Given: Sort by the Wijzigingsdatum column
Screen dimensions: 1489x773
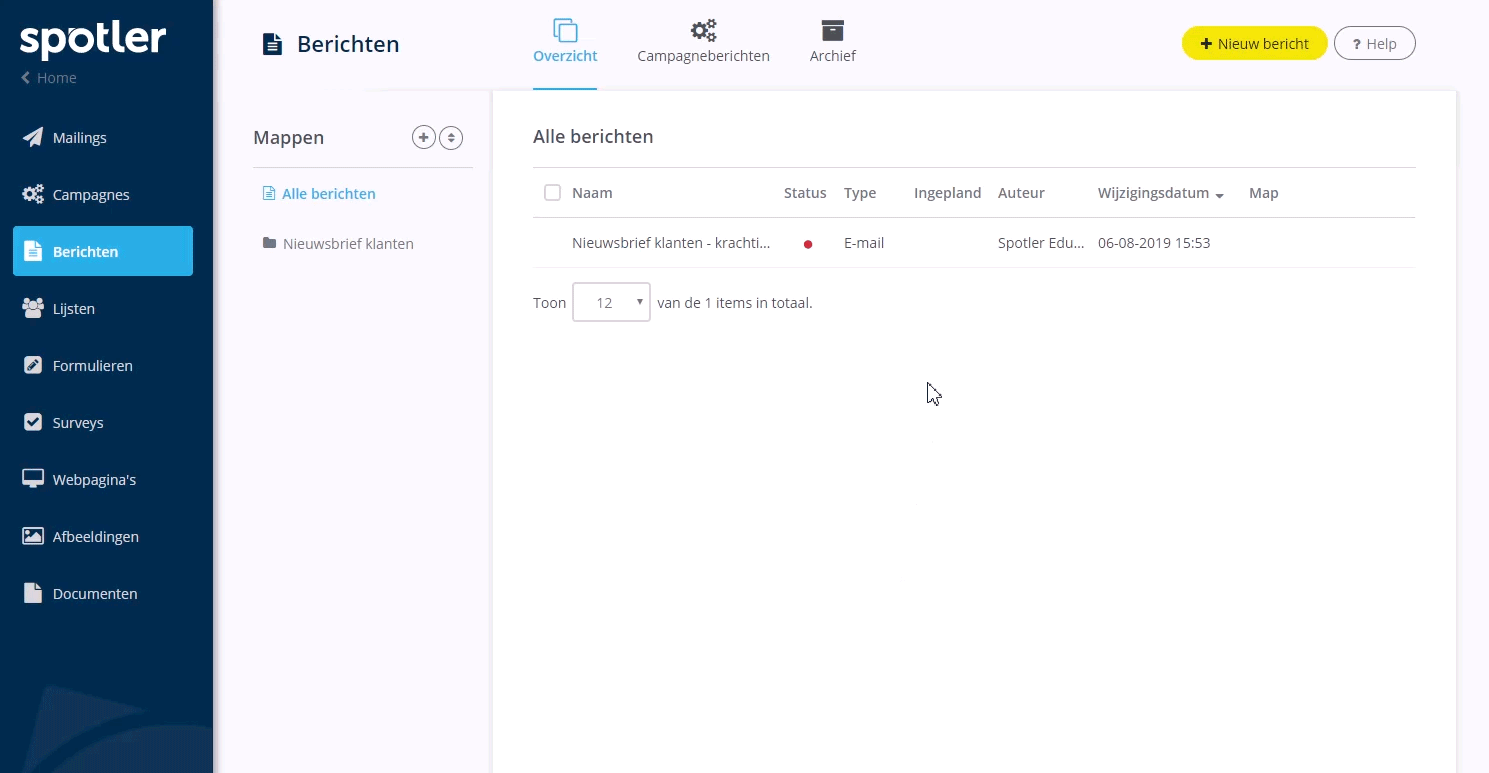Looking at the screenshot, I should pyautogui.click(x=1153, y=193).
